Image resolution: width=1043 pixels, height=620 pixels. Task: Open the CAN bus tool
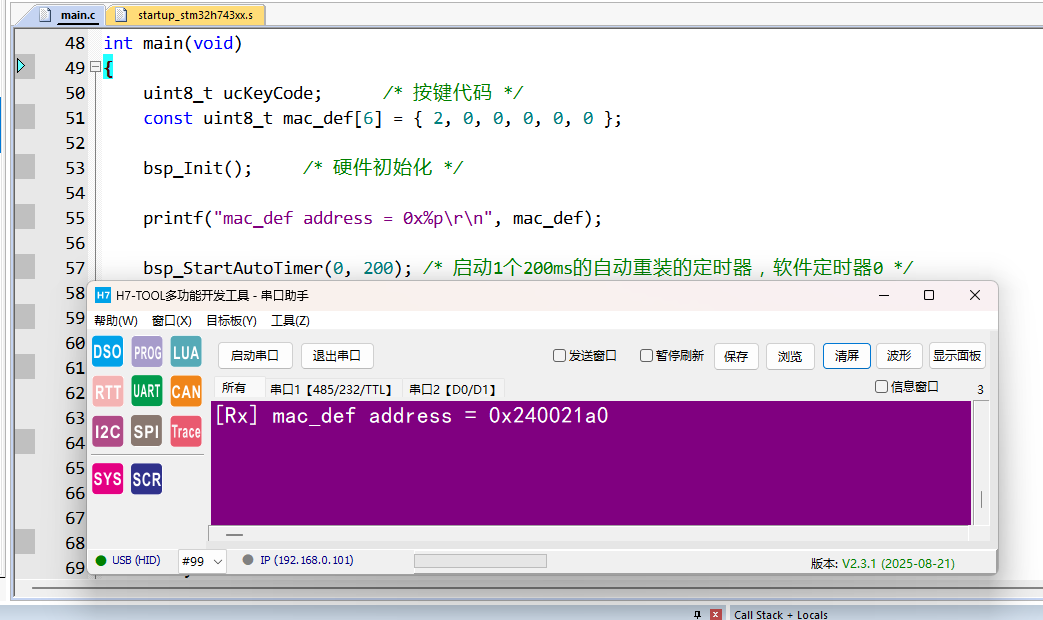186,391
